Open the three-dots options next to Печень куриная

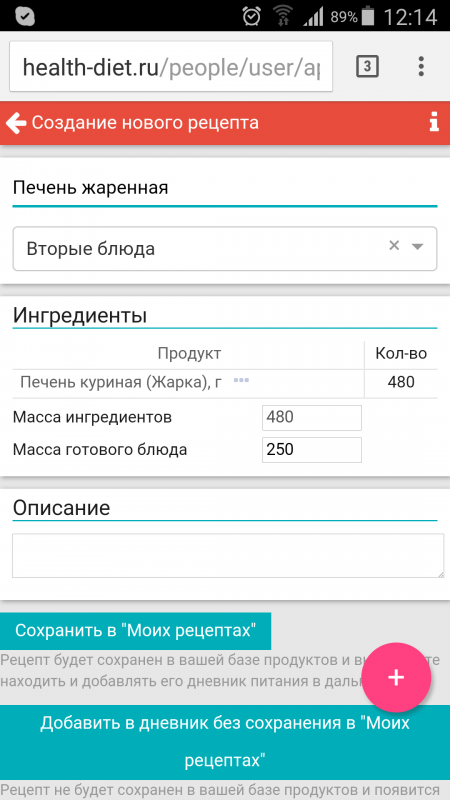pyautogui.click(x=241, y=380)
